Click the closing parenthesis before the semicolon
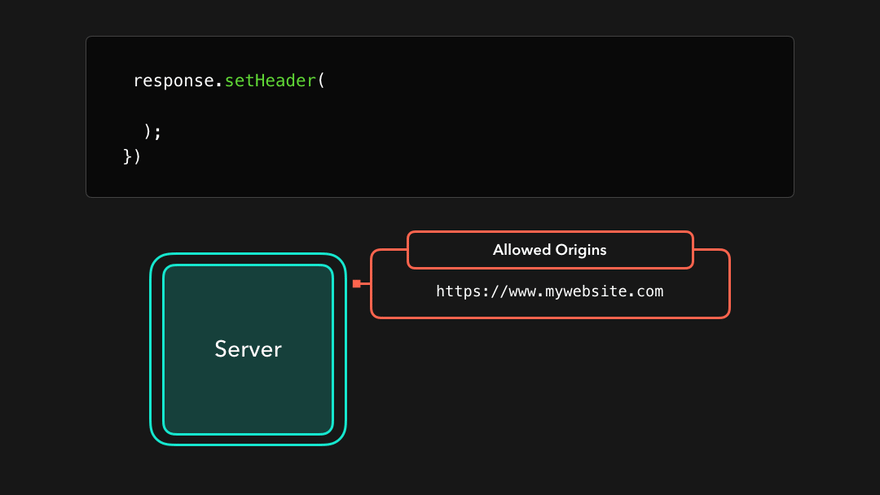The height and width of the screenshot is (495, 880). coord(147,131)
